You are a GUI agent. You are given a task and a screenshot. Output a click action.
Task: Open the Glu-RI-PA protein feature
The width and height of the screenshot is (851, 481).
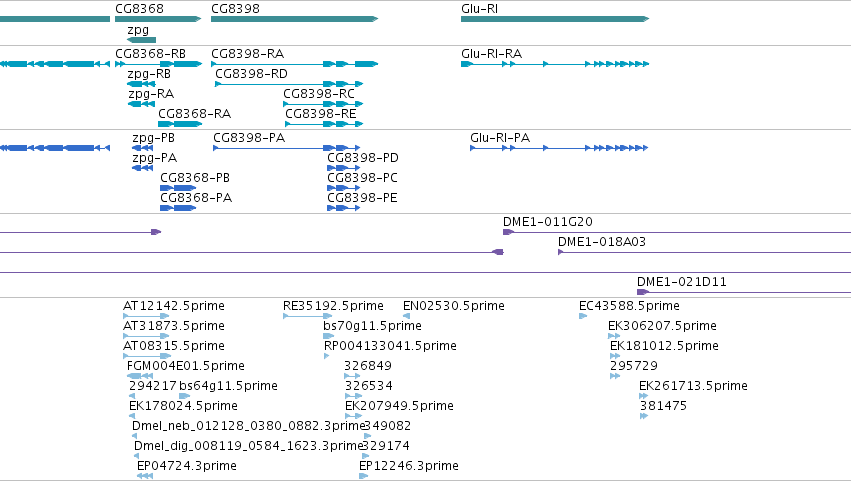[x=559, y=148]
